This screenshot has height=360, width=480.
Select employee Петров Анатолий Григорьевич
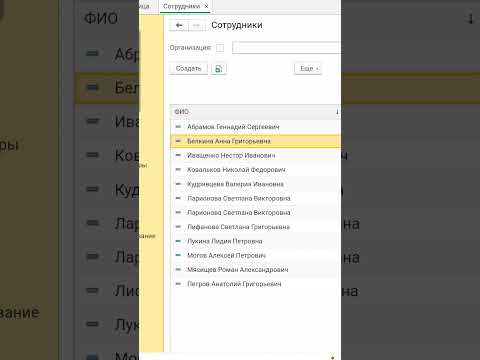click(256, 284)
